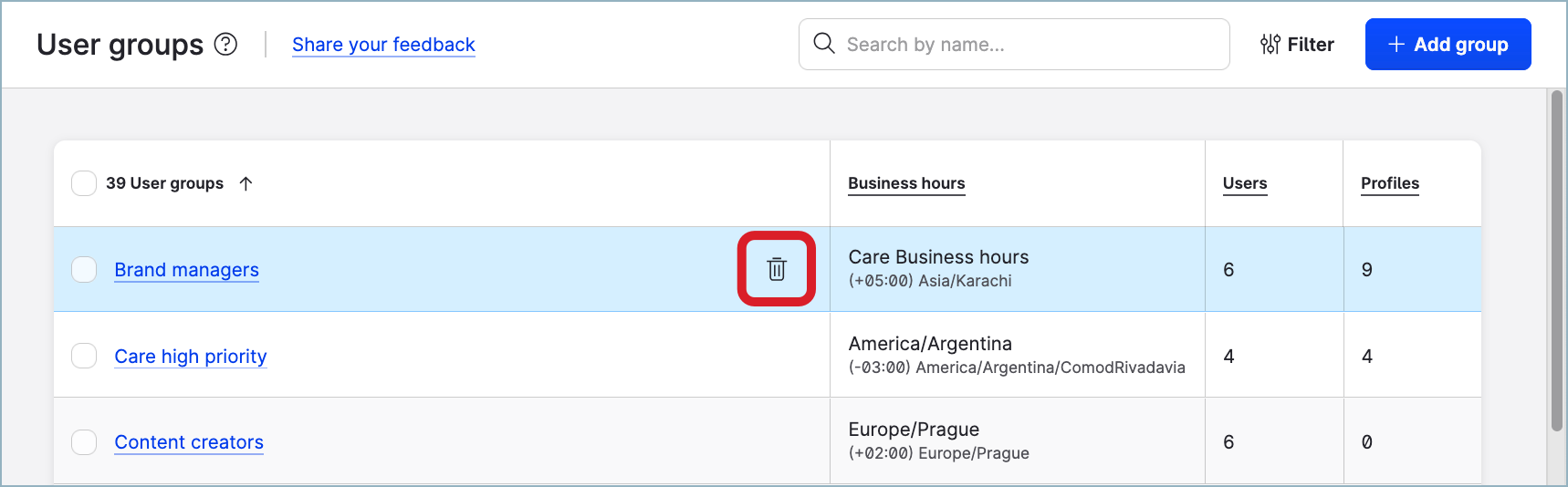The width and height of the screenshot is (1568, 487).
Task: Toggle the select-all user groups checkbox
Action: click(84, 183)
